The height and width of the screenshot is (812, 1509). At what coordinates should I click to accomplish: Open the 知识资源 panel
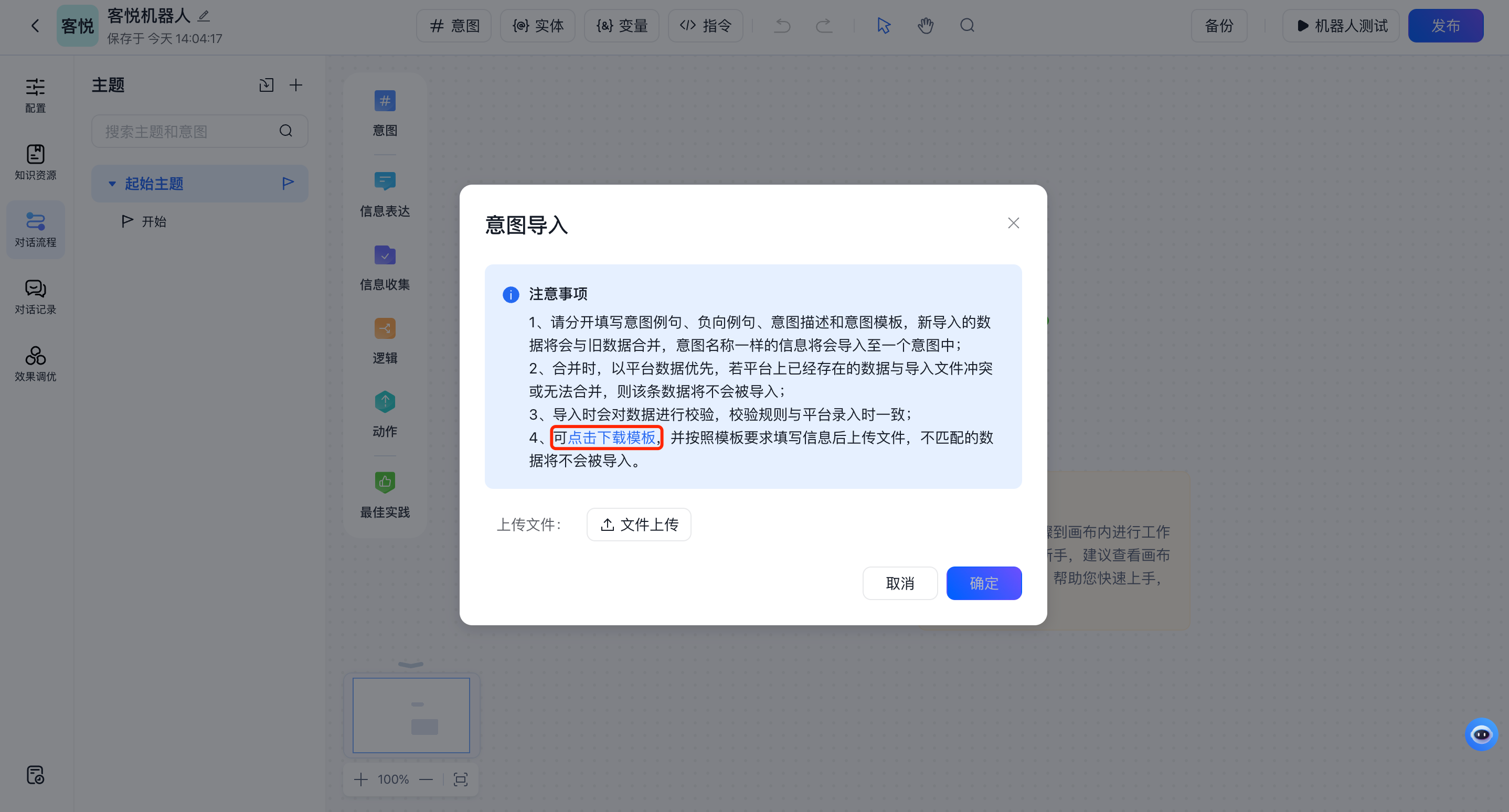point(35,162)
